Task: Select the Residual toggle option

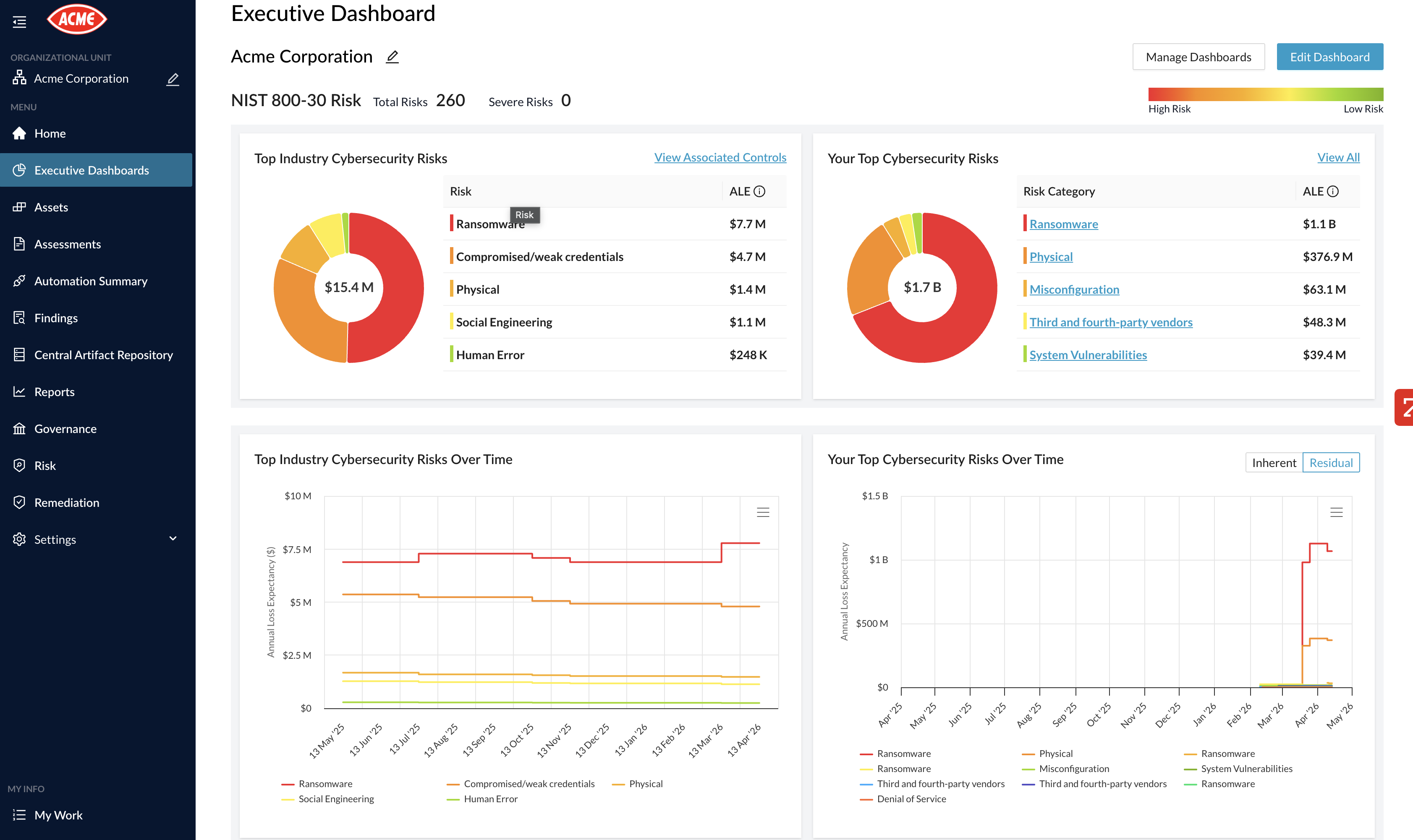Action: 1330,462
